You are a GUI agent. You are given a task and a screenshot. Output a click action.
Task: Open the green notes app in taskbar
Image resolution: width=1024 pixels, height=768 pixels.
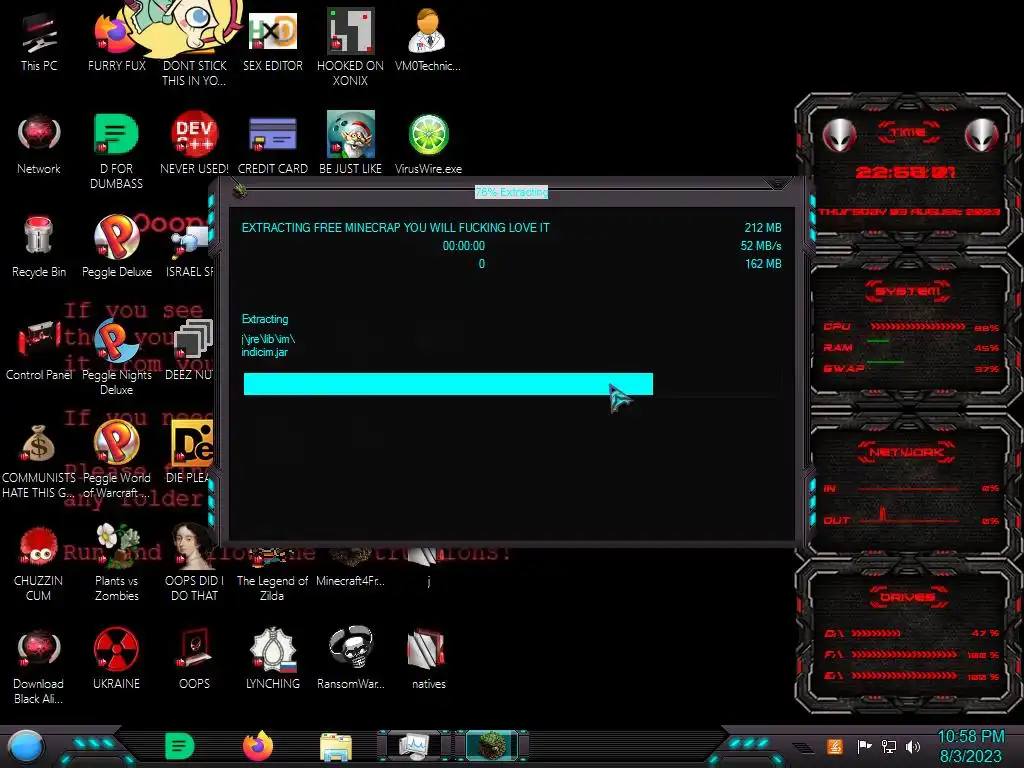tap(180, 746)
